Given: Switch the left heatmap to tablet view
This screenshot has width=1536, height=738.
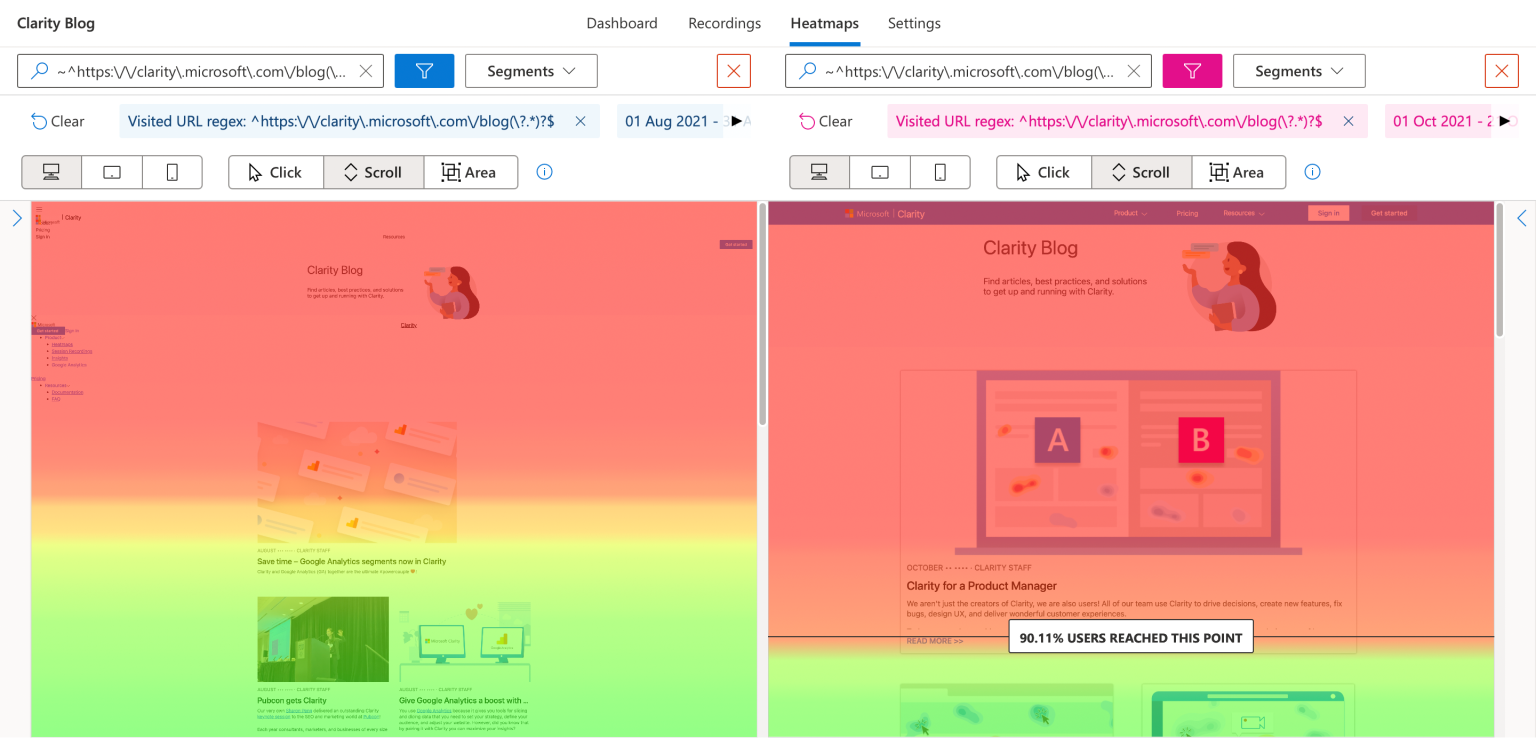Looking at the screenshot, I should [111, 171].
